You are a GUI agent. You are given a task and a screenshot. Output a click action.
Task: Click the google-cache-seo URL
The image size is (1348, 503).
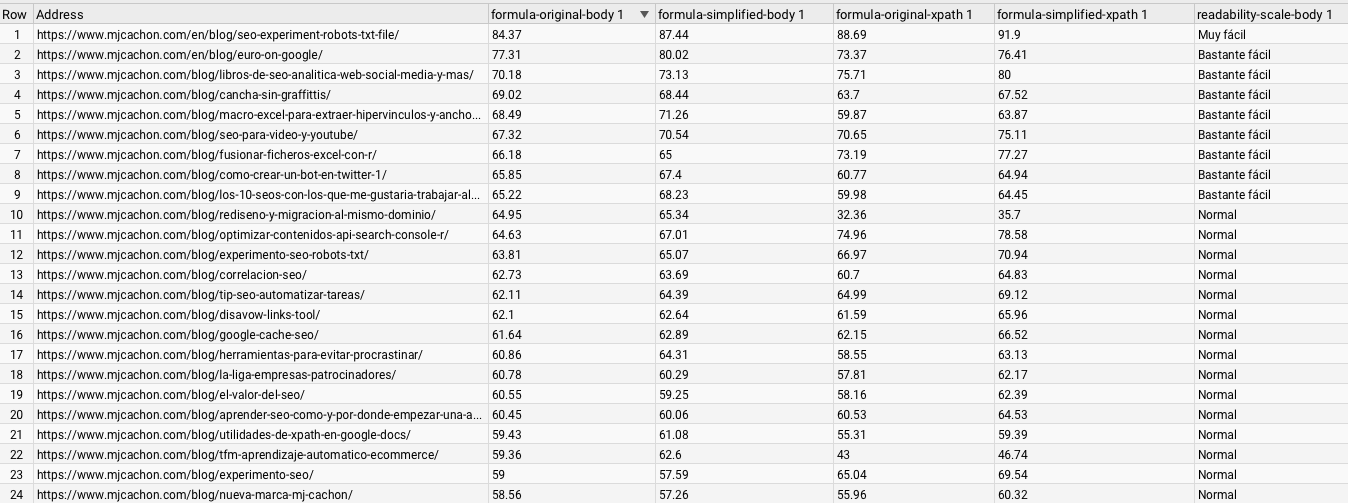[x=178, y=335]
